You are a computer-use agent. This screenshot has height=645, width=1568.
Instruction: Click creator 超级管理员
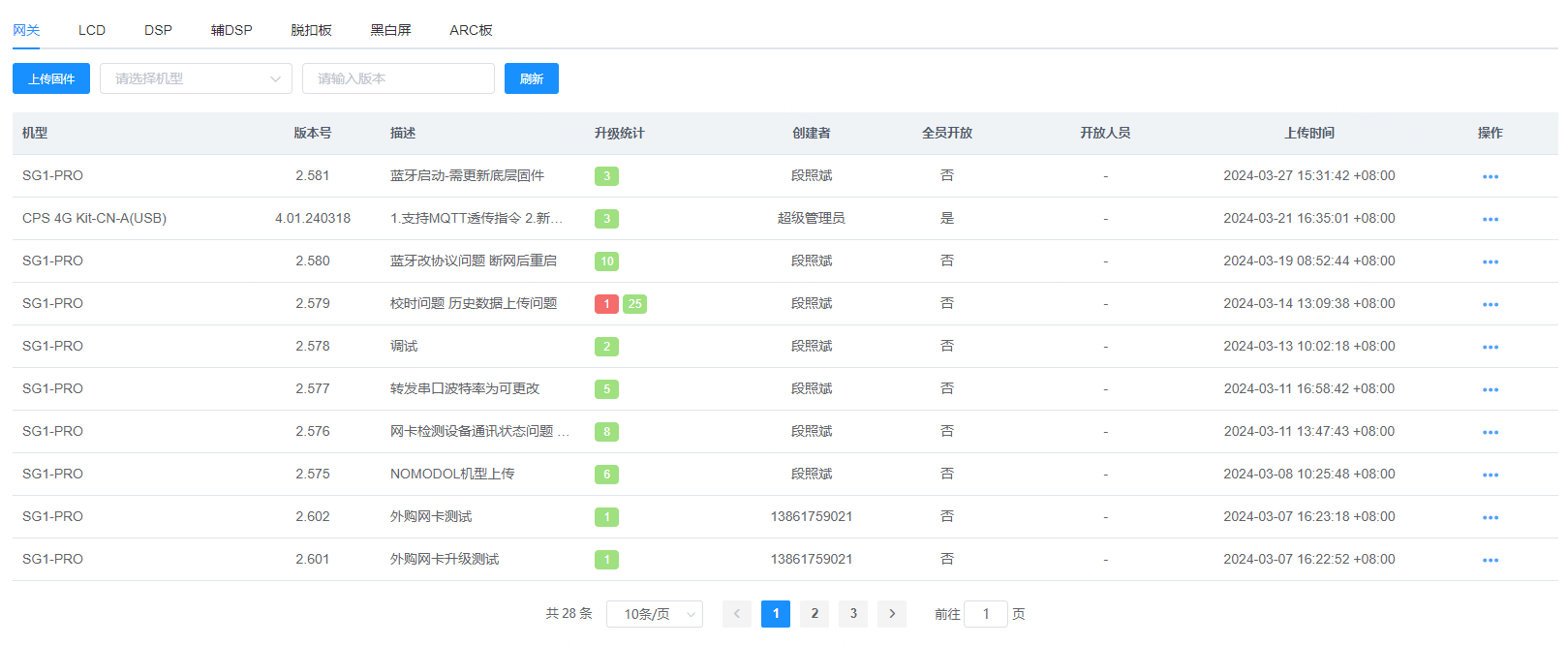click(x=812, y=218)
